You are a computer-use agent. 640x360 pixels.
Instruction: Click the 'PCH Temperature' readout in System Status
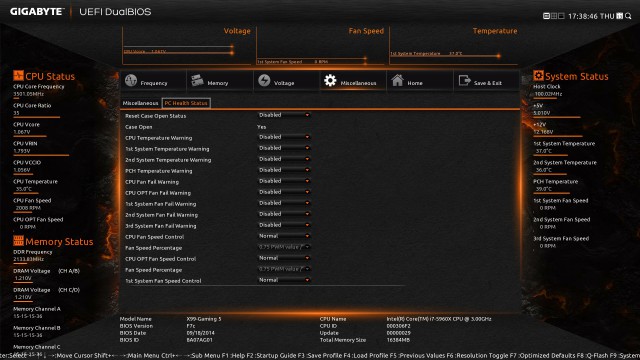pyautogui.click(x=556, y=185)
